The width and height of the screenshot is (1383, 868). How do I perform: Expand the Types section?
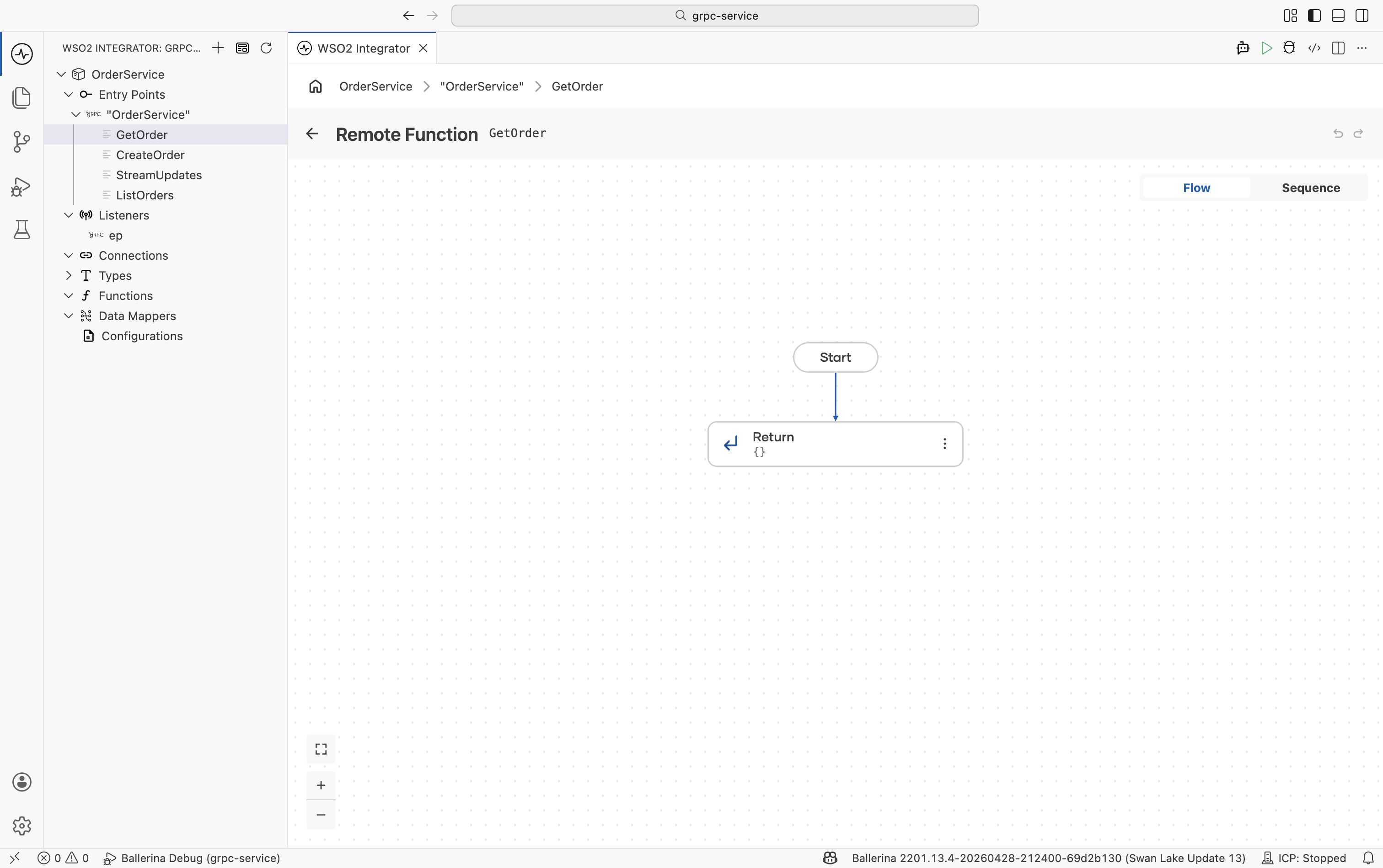point(68,275)
